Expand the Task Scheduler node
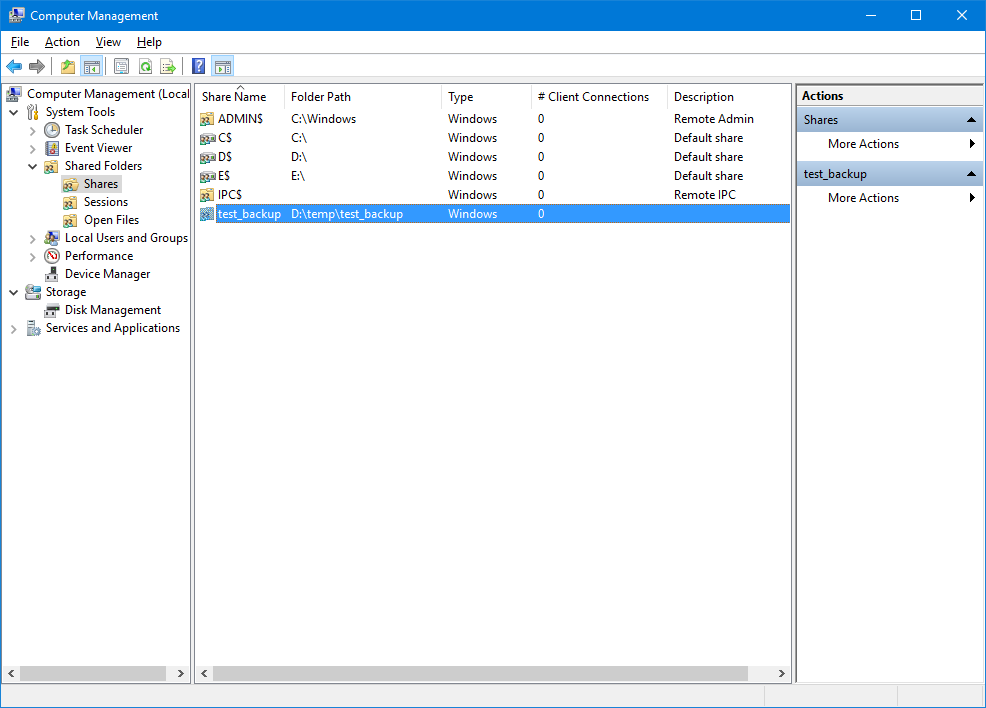The width and height of the screenshot is (986, 708). [x=33, y=130]
